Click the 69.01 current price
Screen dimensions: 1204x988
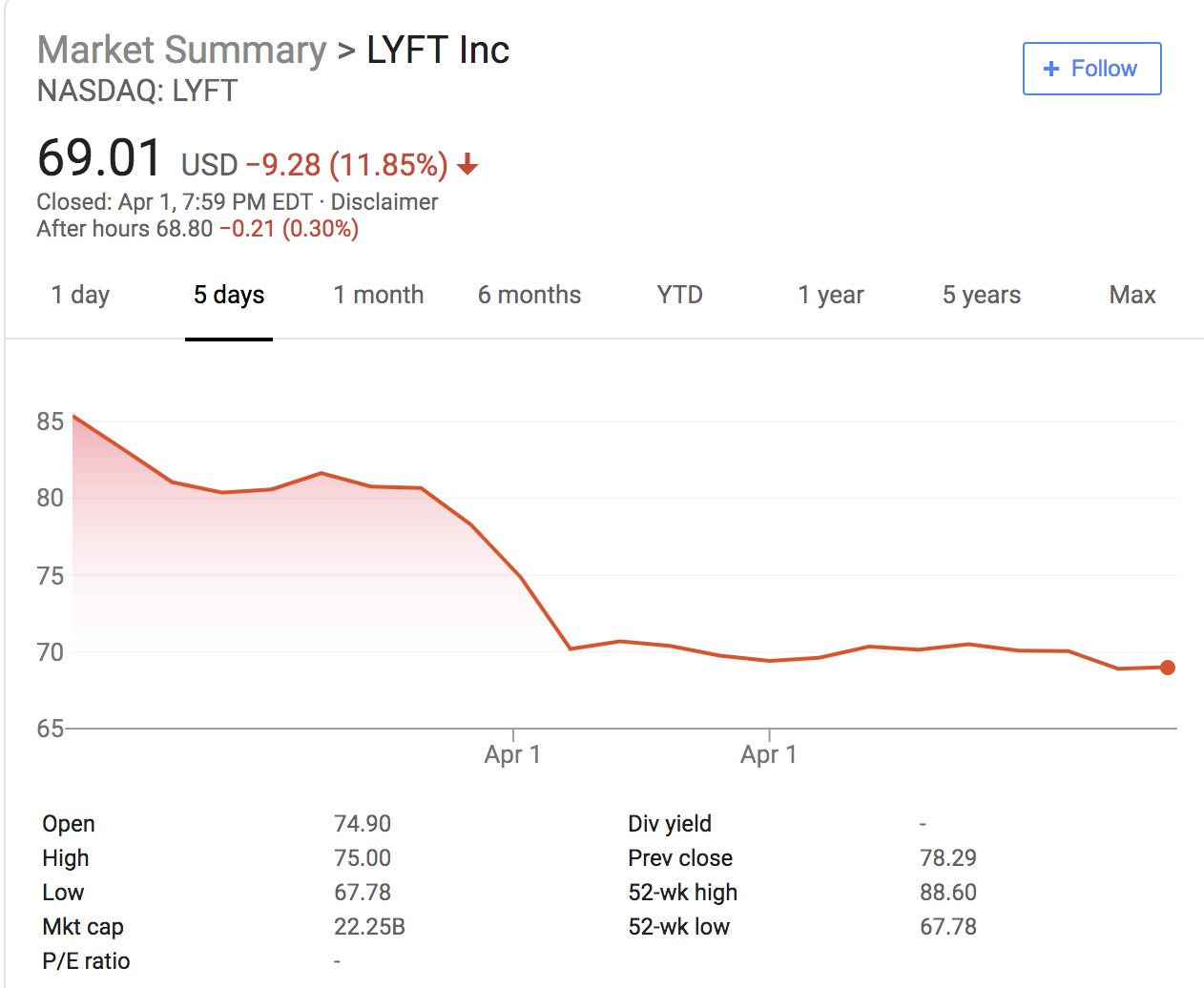click(100, 158)
